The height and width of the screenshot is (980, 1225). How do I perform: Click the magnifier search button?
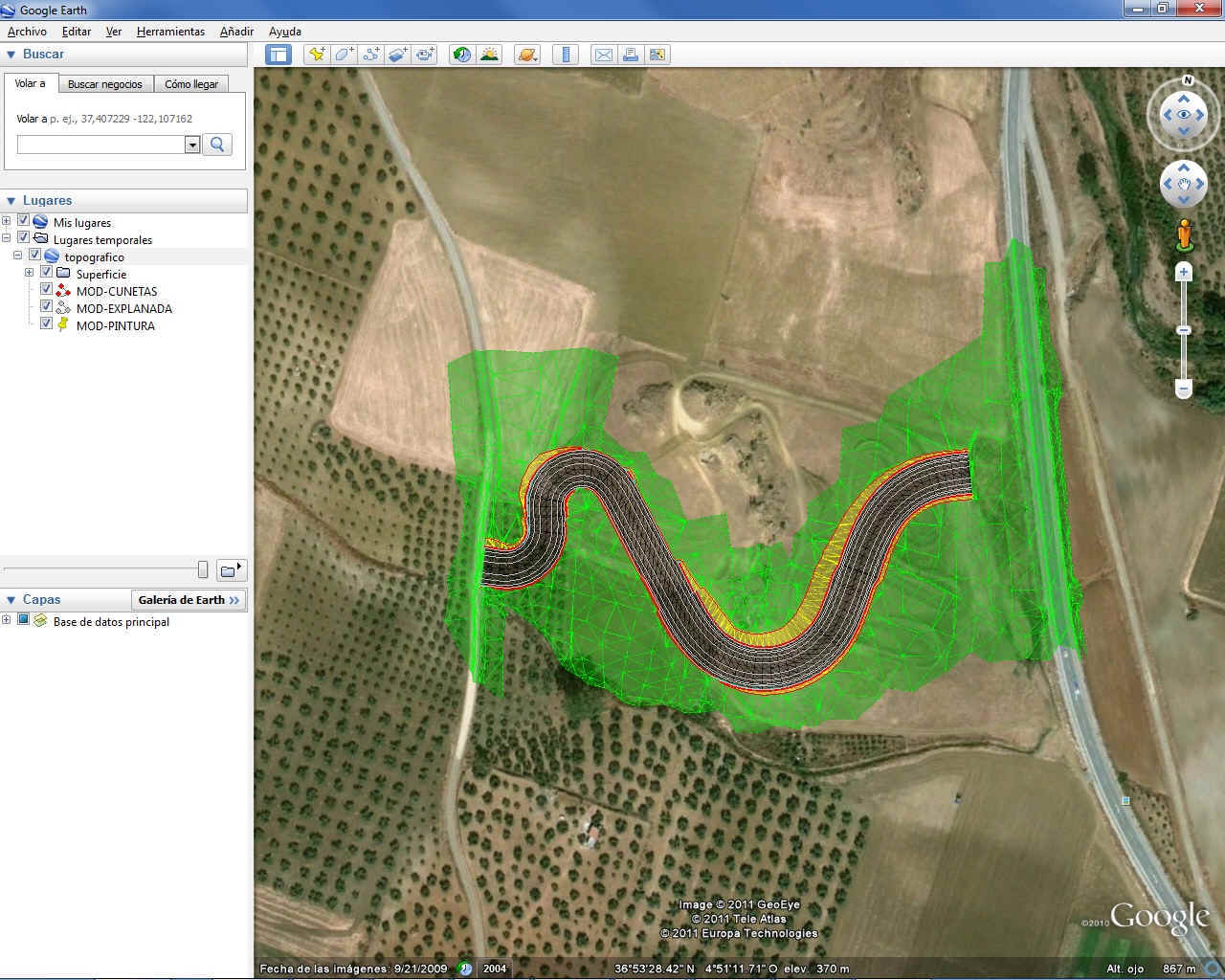click(217, 145)
